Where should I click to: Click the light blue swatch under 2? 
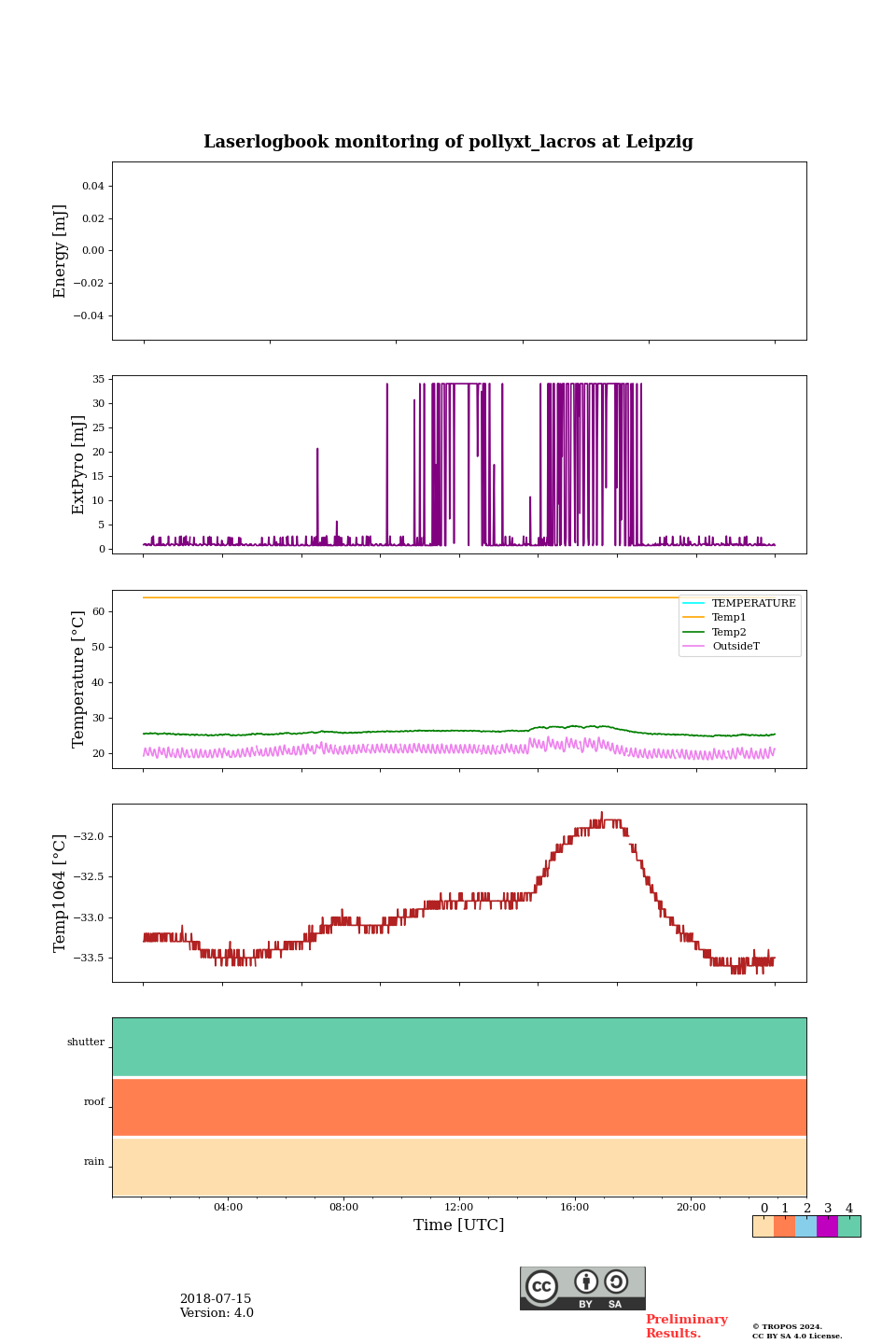coord(805,1226)
